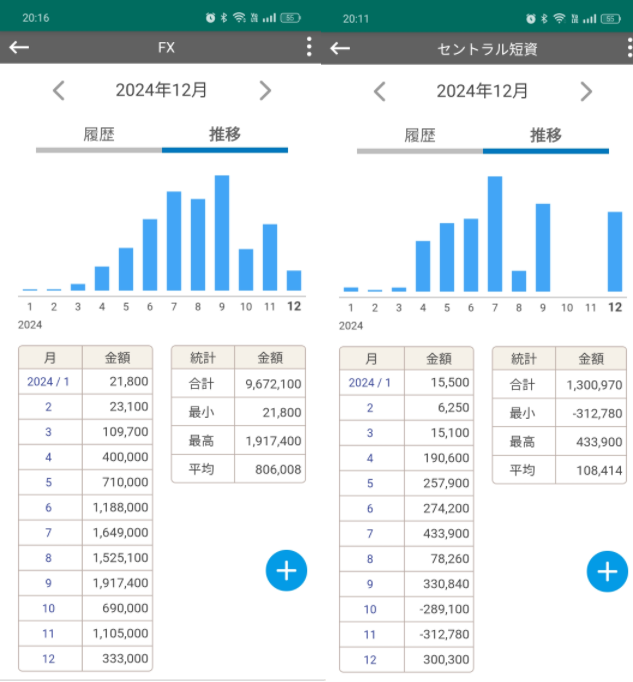Go back from the セントラル短資 screen
This screenshot has width=633, height=682.
(x=340, y=48)
